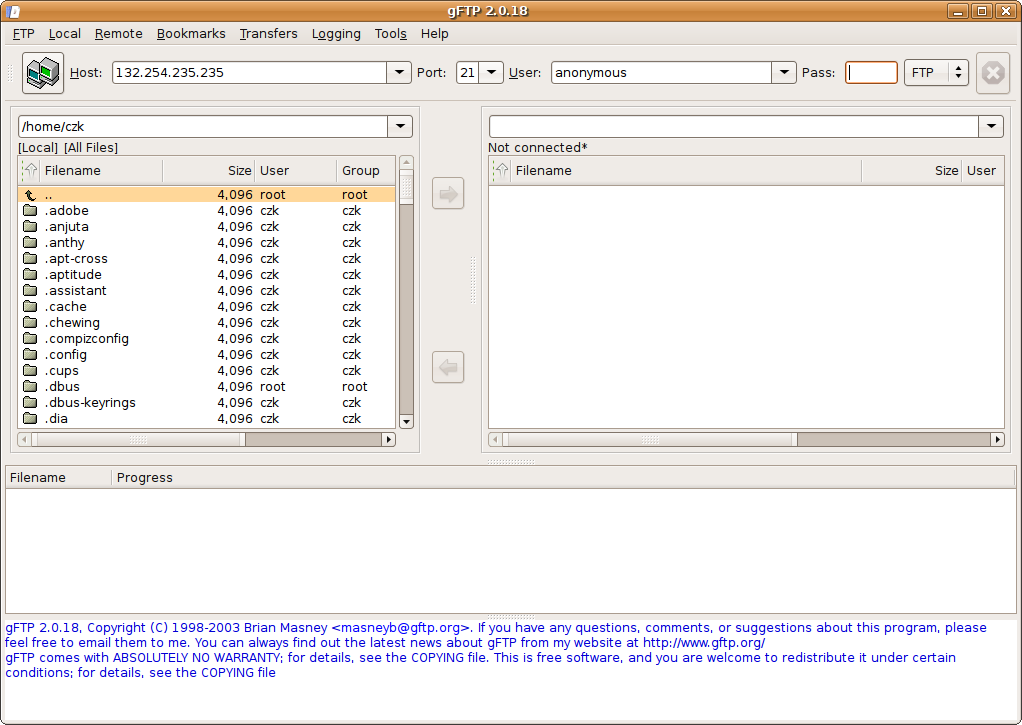Image resolution: width=1022 pixels, height=725 pixels.
Task: Click the .dia folder icon
Action: (30, 418)
